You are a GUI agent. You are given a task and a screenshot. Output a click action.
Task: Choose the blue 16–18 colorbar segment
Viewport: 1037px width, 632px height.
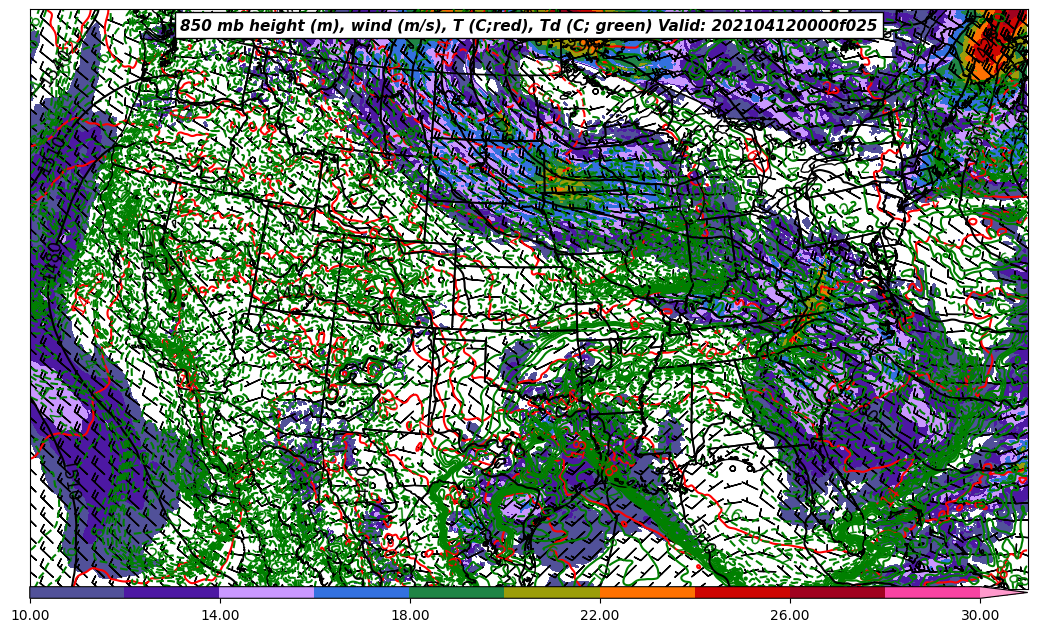362,592
